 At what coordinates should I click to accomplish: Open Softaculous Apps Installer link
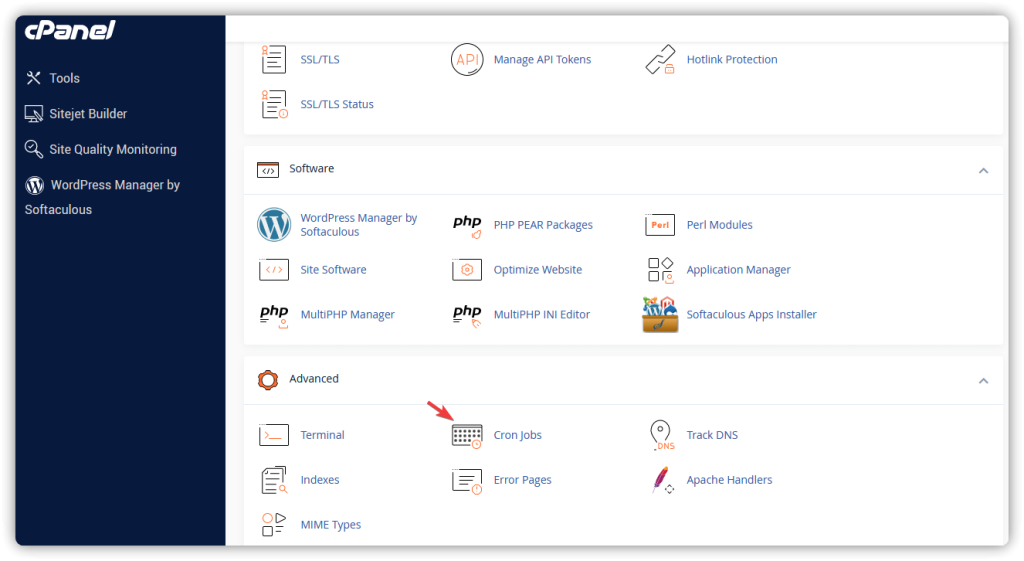pos(752,315)
